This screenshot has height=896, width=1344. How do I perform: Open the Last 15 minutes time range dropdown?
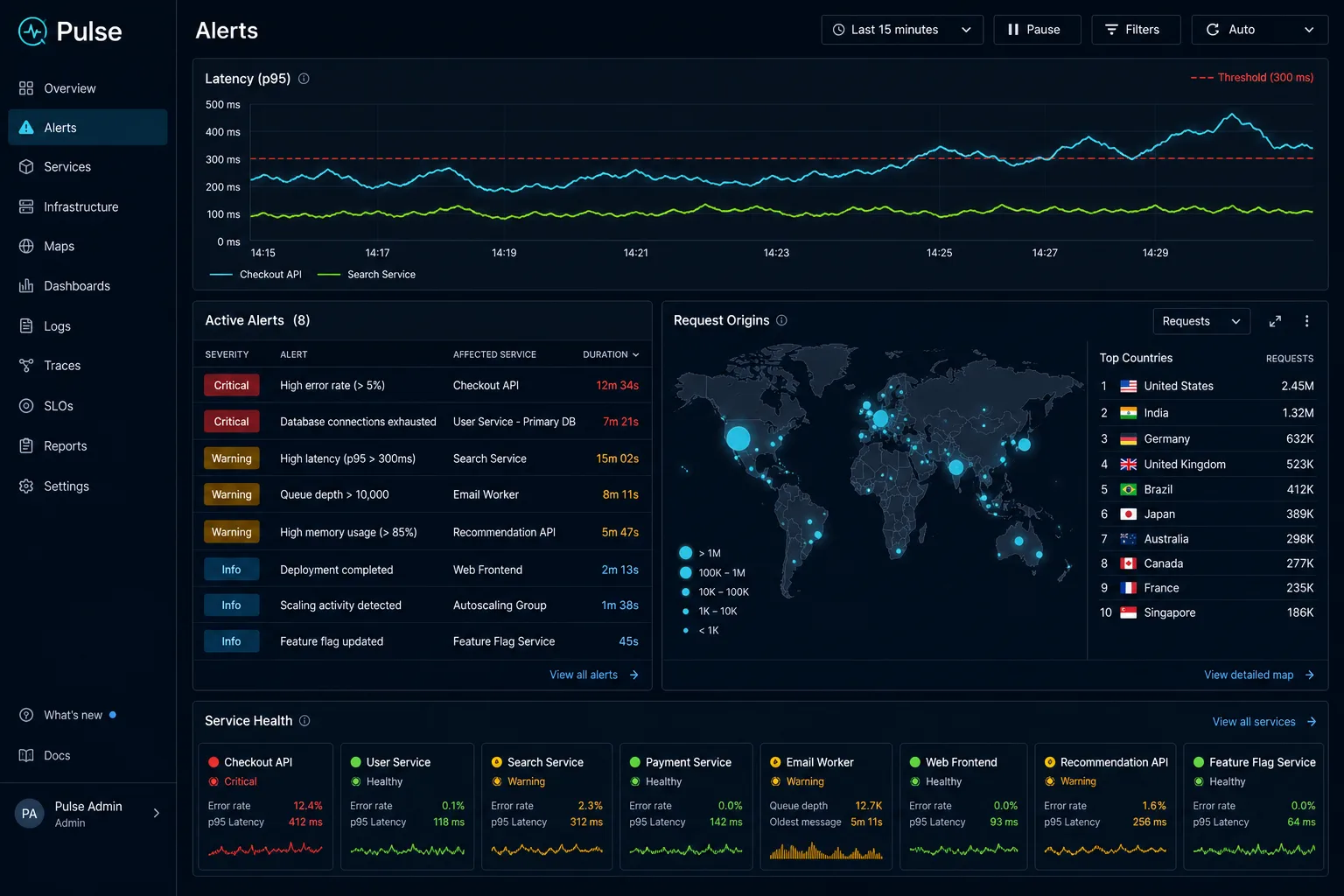click(x=902, y=30)
